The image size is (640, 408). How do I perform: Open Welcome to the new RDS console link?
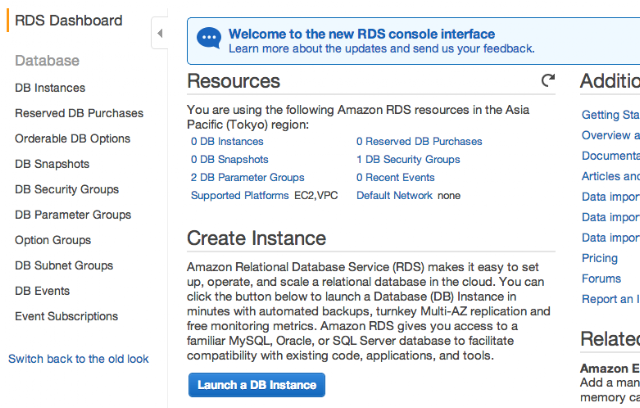(x=362, y=34)
